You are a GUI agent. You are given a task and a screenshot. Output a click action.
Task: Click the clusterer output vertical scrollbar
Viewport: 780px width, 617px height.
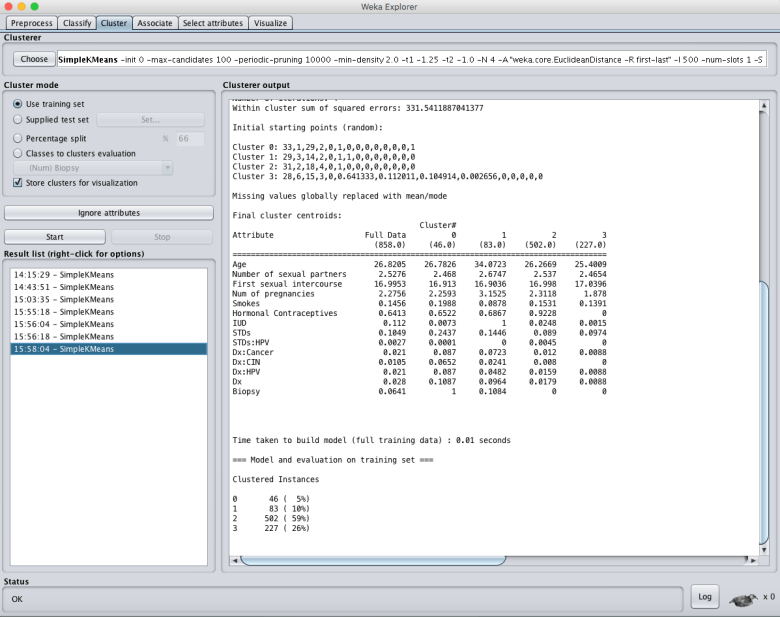[765, 400]
